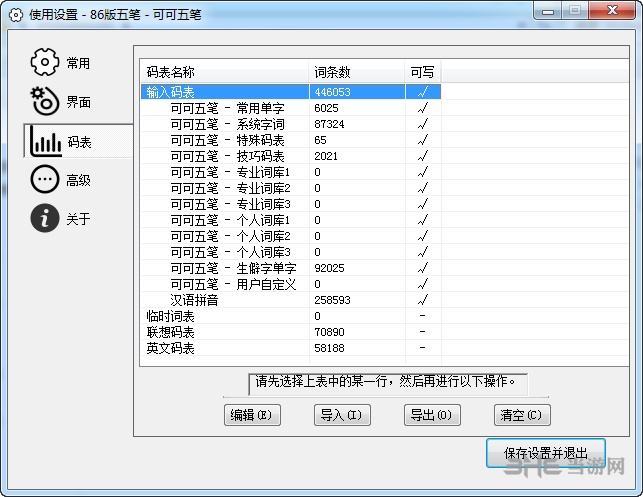Click the 导入(I) button

pos(342,415)
